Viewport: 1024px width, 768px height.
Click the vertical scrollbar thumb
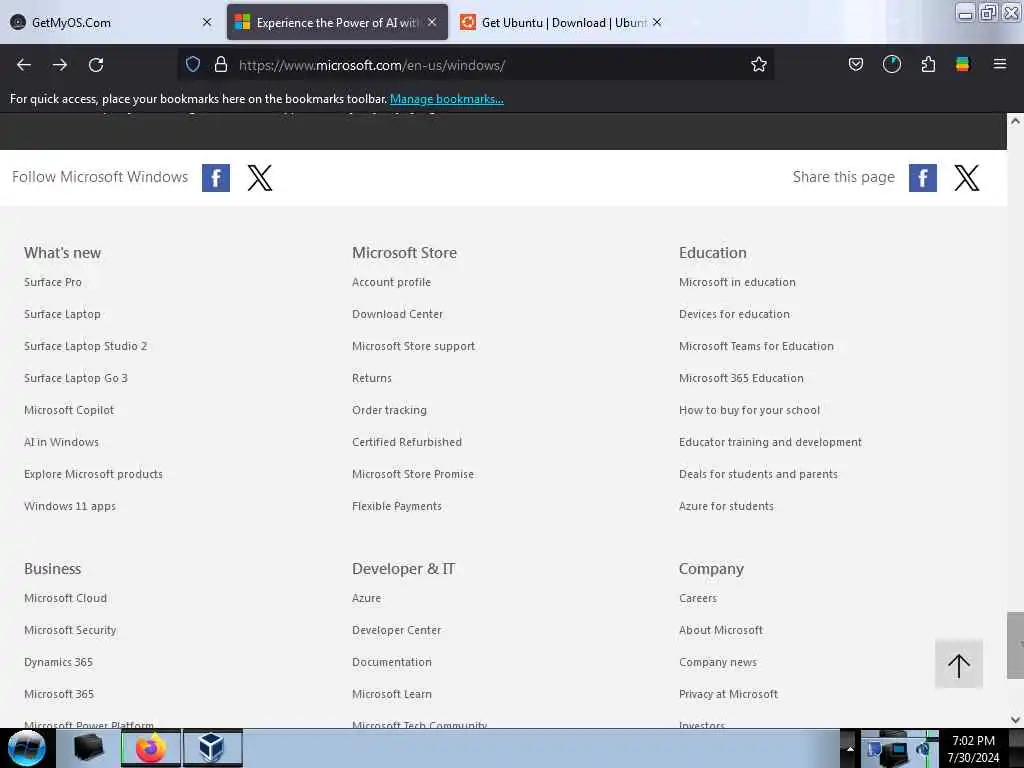coord(1015,645)
